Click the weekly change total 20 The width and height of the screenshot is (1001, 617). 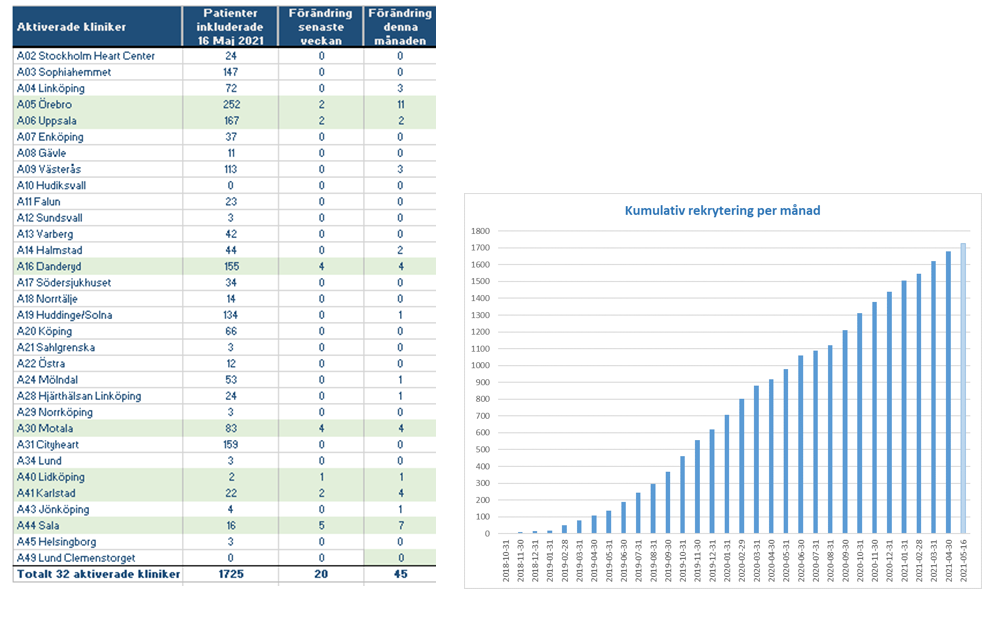pos(321,574)
